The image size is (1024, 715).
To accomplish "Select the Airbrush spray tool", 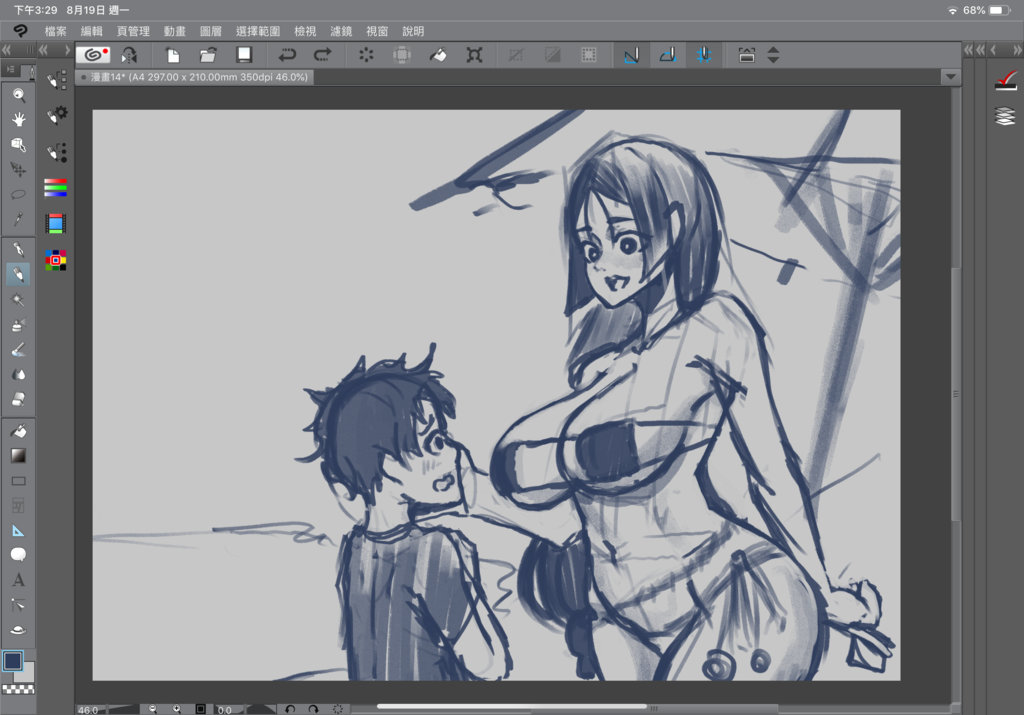I will tap(18, 300).
